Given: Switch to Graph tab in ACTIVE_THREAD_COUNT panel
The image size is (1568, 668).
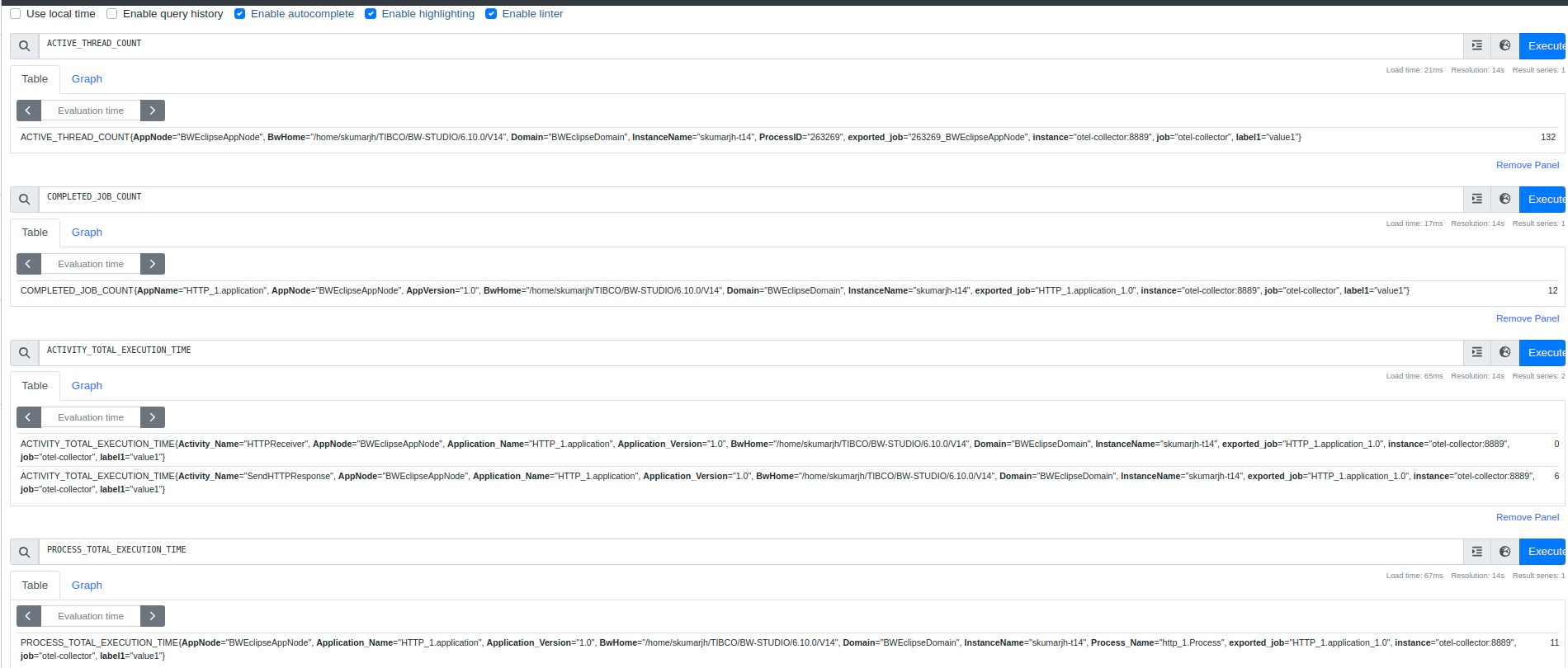Looking at the screenshot, I should [x=87, y=79].
